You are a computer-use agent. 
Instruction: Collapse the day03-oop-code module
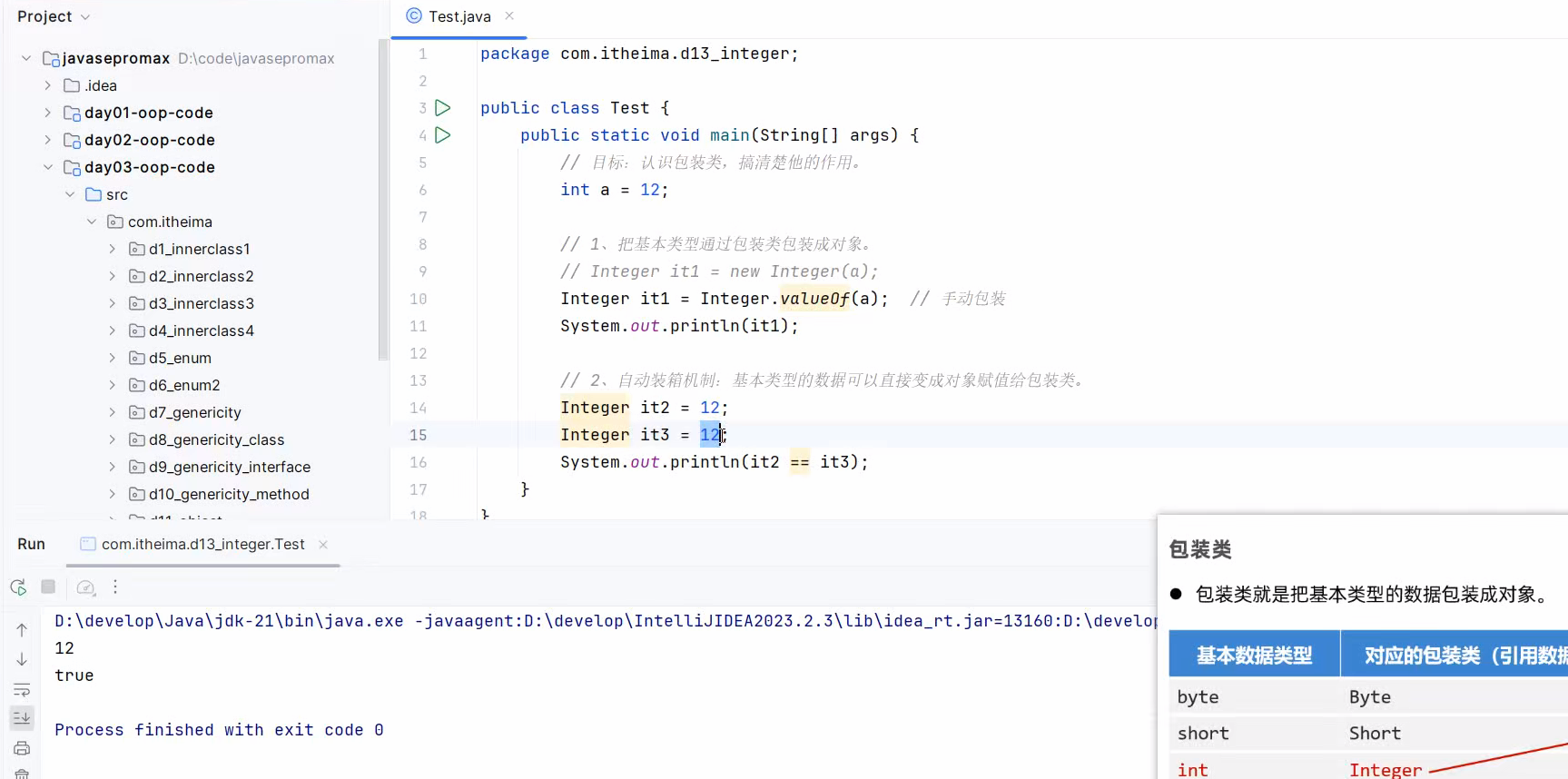click(x=48, y=167)
